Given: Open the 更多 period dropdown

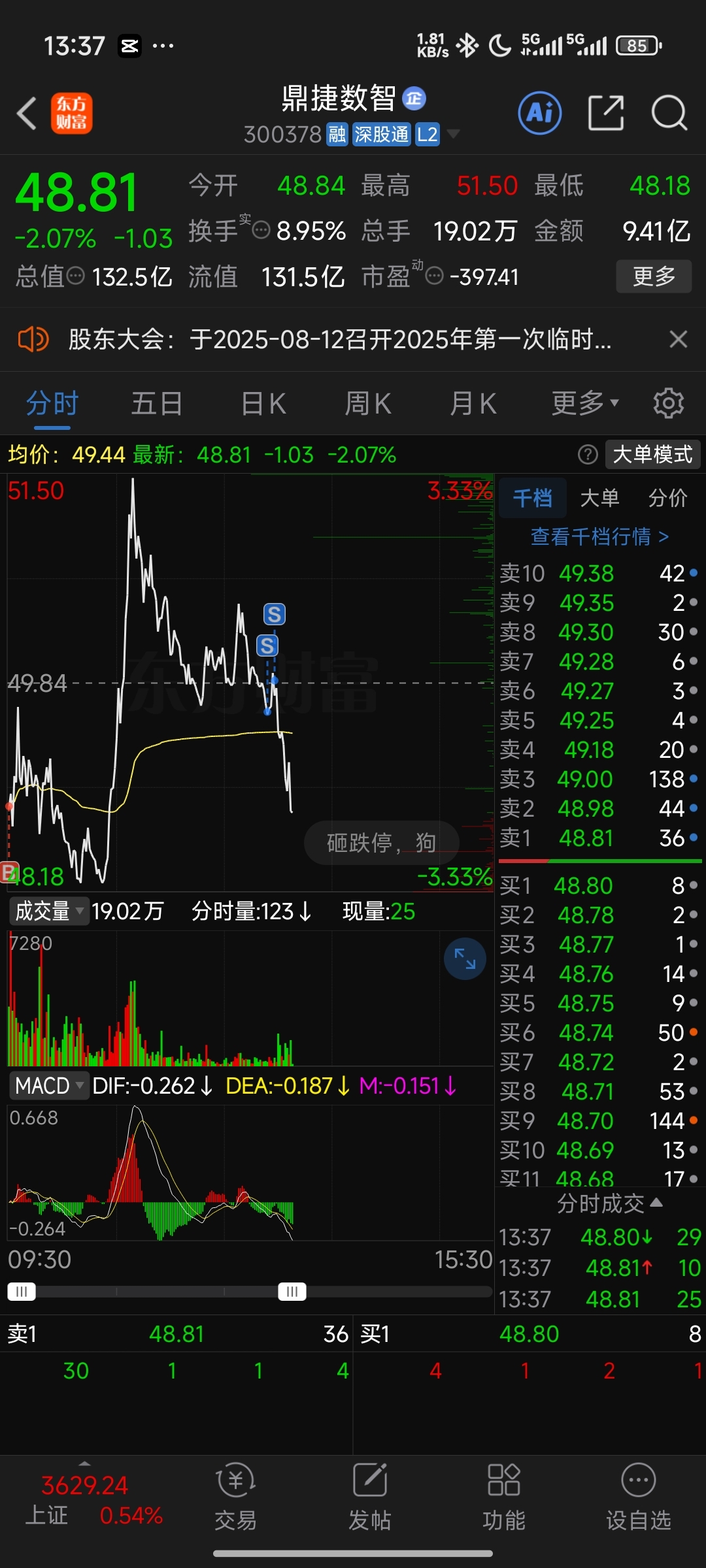Looking at the screenshot, I should pos(584,404).
